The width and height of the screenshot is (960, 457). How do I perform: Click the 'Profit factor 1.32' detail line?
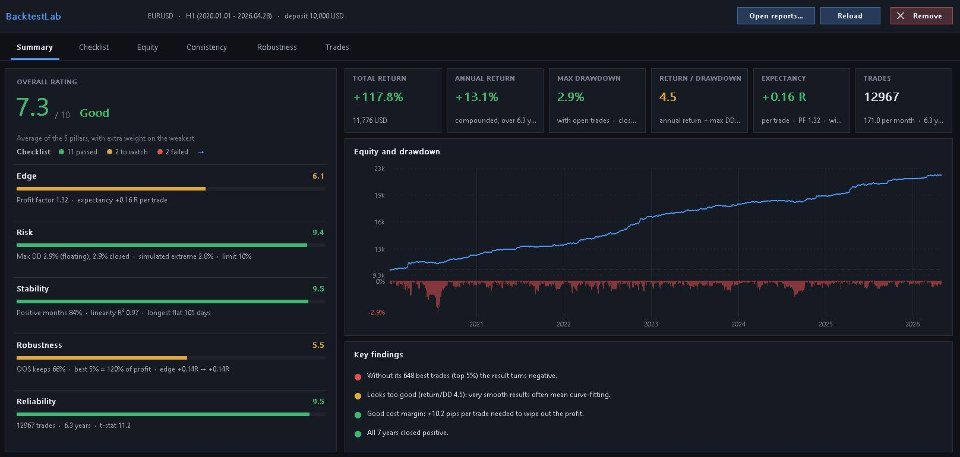pyautogui.click(x=92, y=200)
